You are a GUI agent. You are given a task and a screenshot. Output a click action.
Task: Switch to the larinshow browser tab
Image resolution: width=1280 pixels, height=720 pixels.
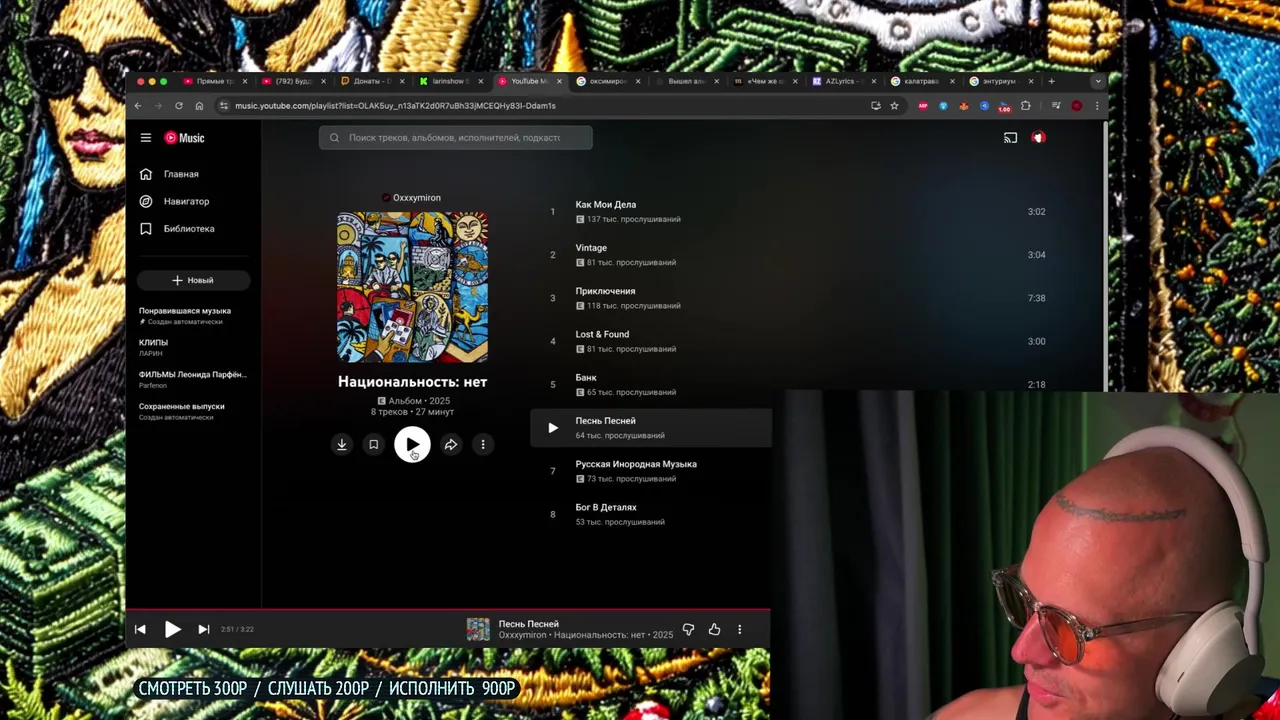click(x=450, y=81)
